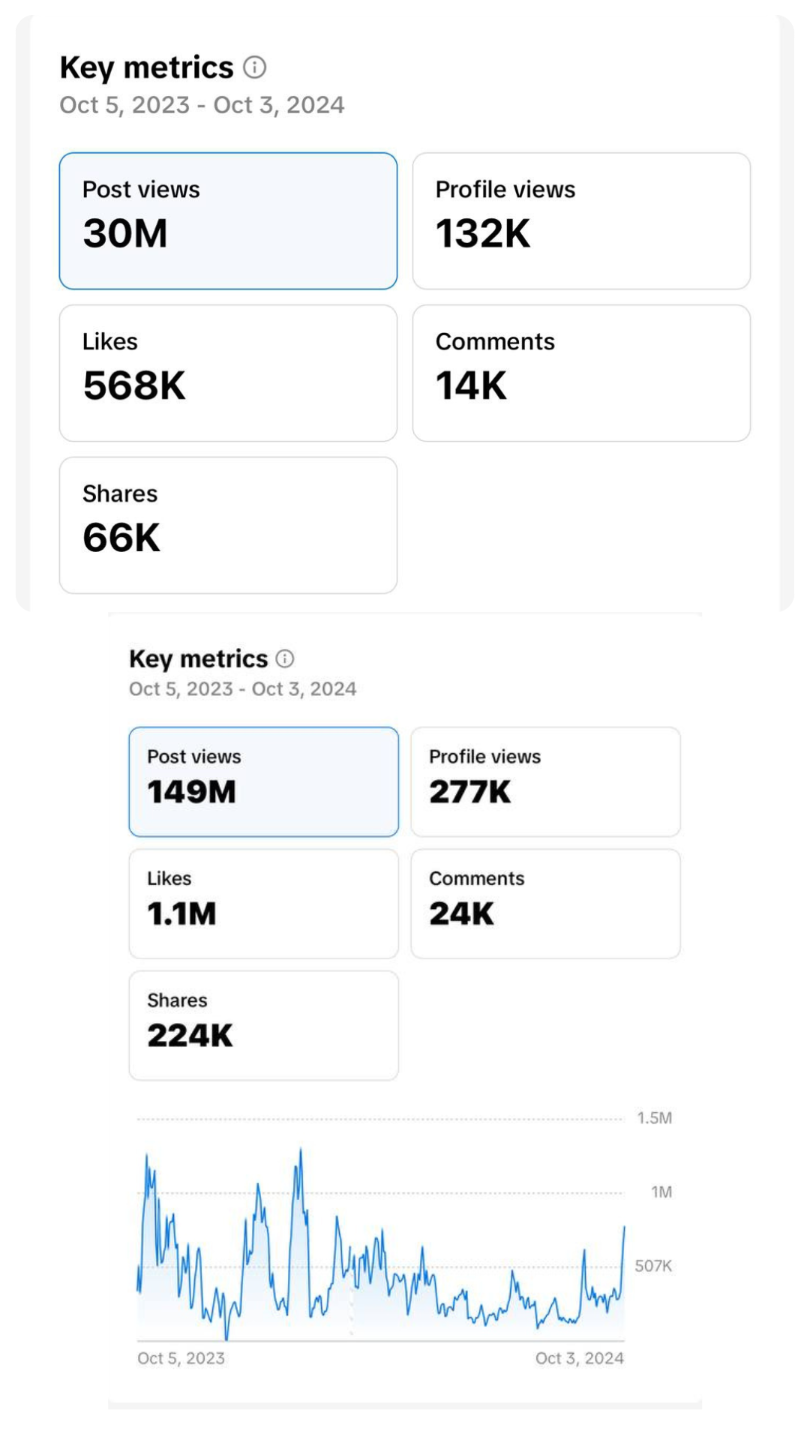Click the date range under lower Key metrics
Viewport: 810px width, 1440px height.
click(243, 689)
